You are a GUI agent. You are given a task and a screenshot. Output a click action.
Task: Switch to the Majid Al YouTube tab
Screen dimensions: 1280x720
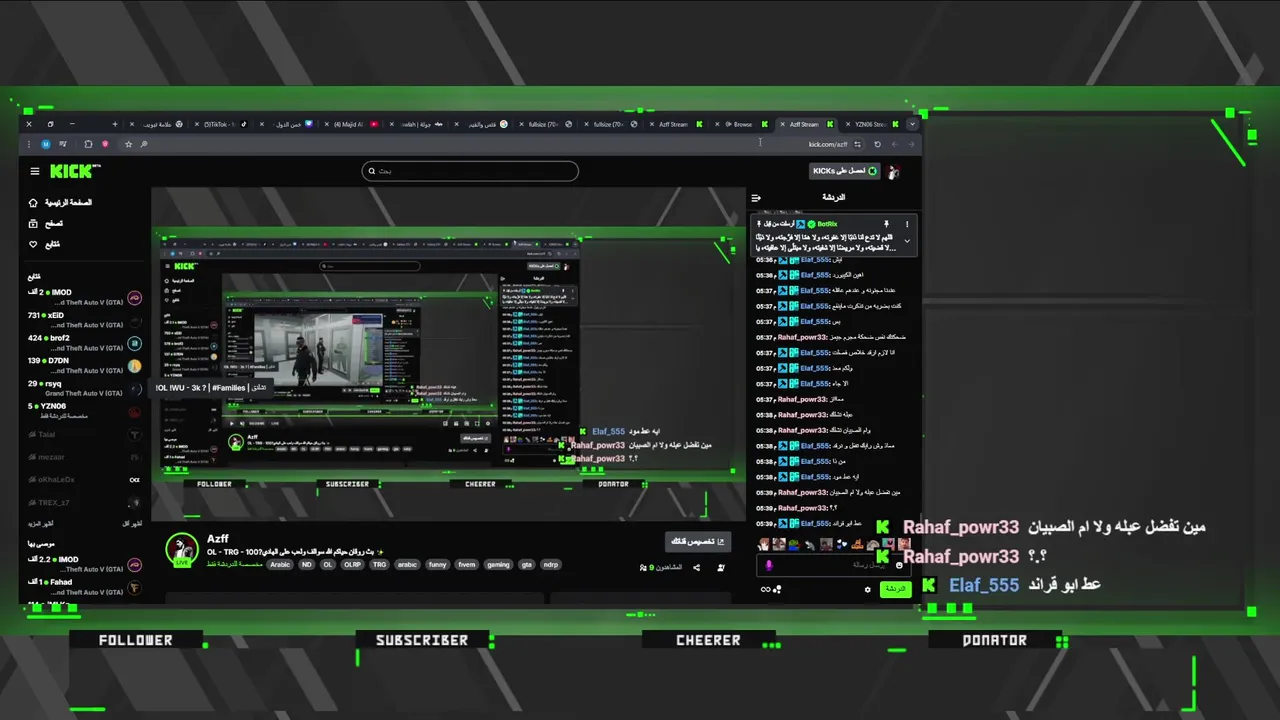point(349,124)
